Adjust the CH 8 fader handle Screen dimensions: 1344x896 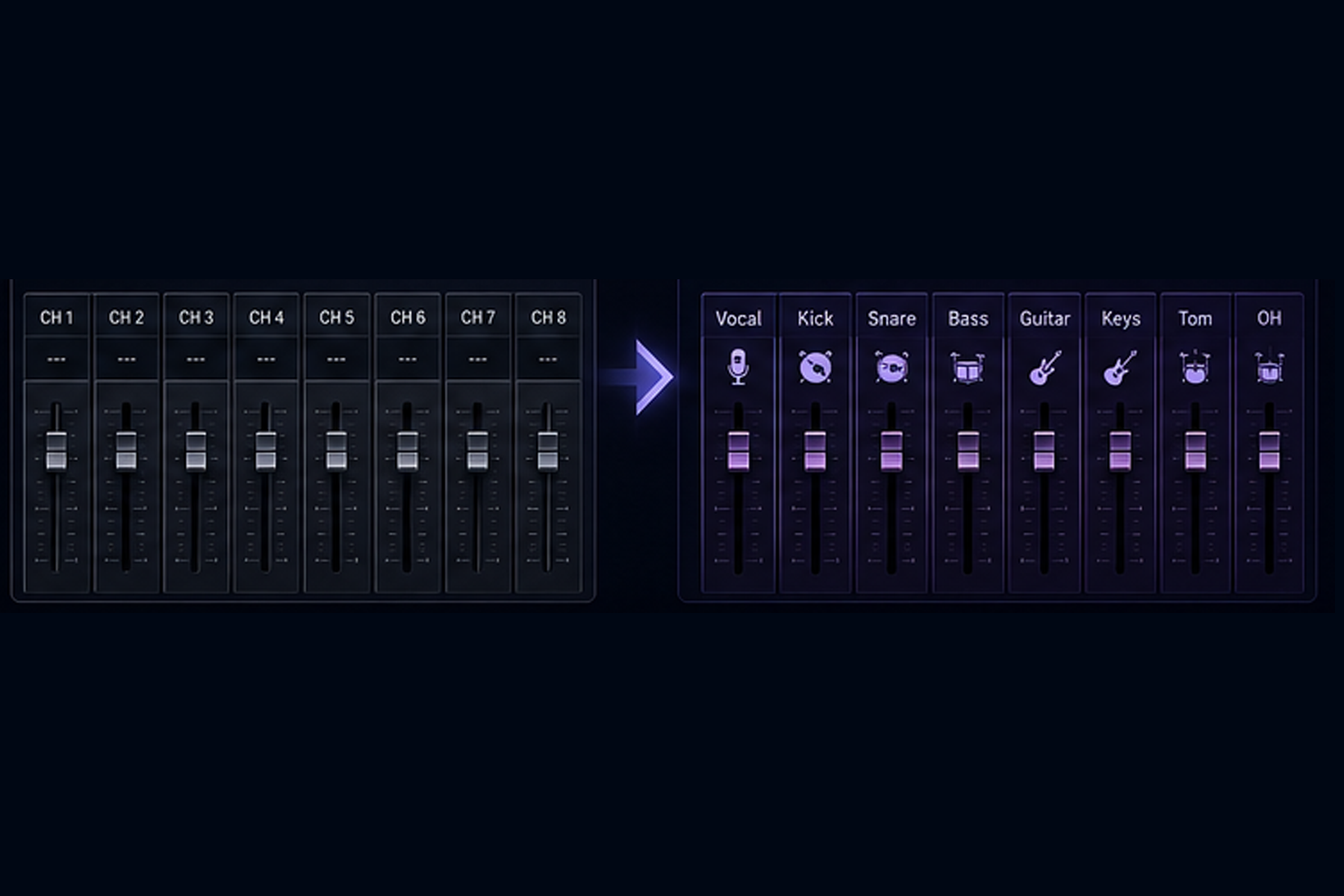547,451
